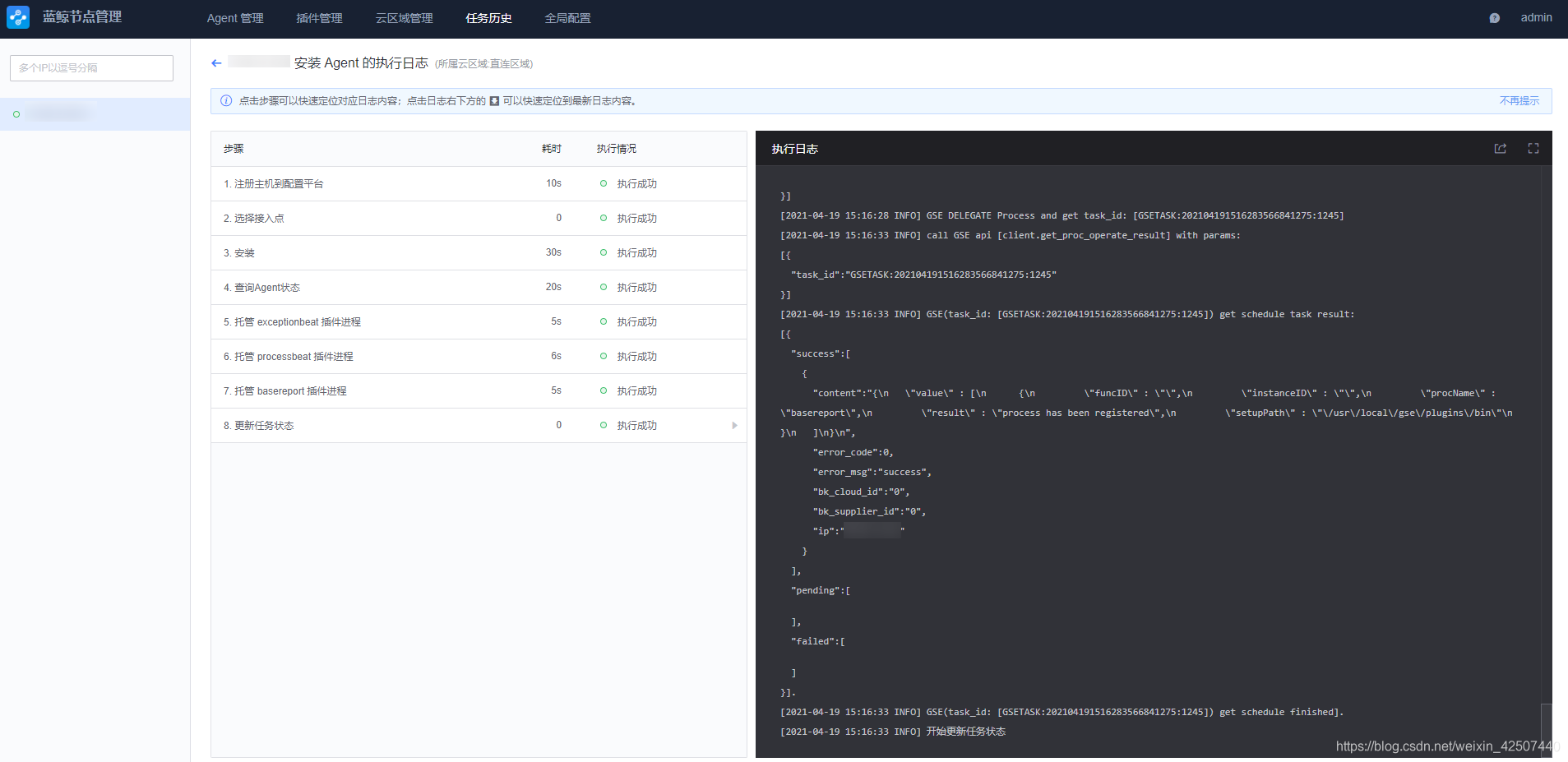Click the "error_msg":"success" log line

[872, 472]
